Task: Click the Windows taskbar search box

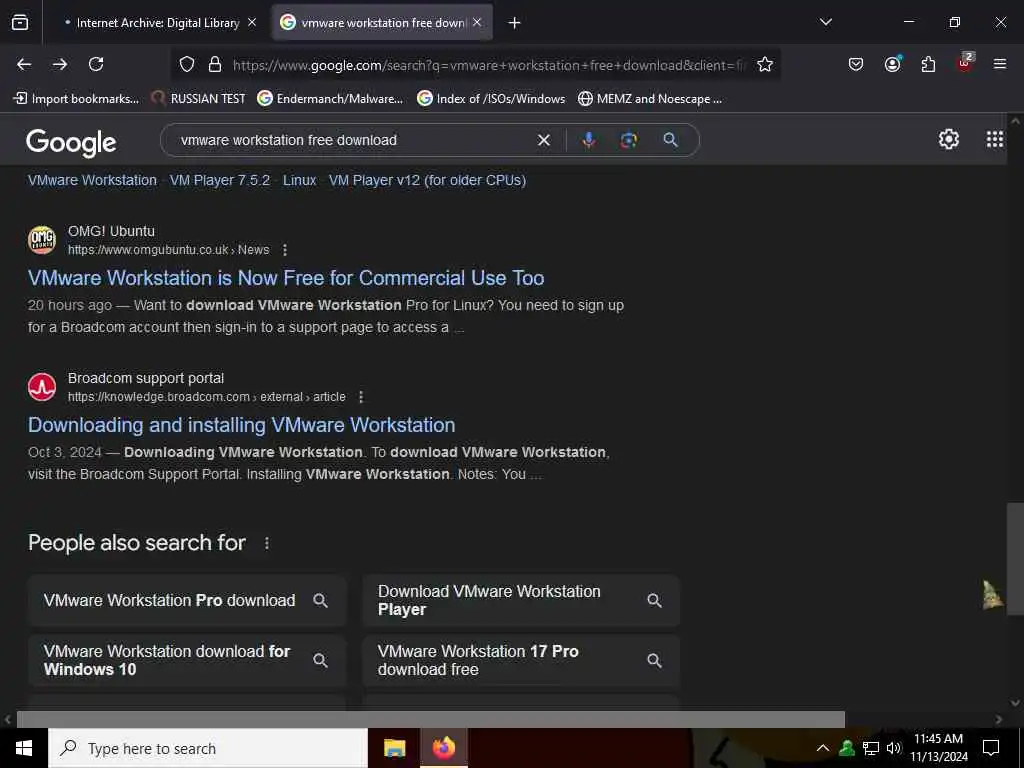Action: [208, 748]
